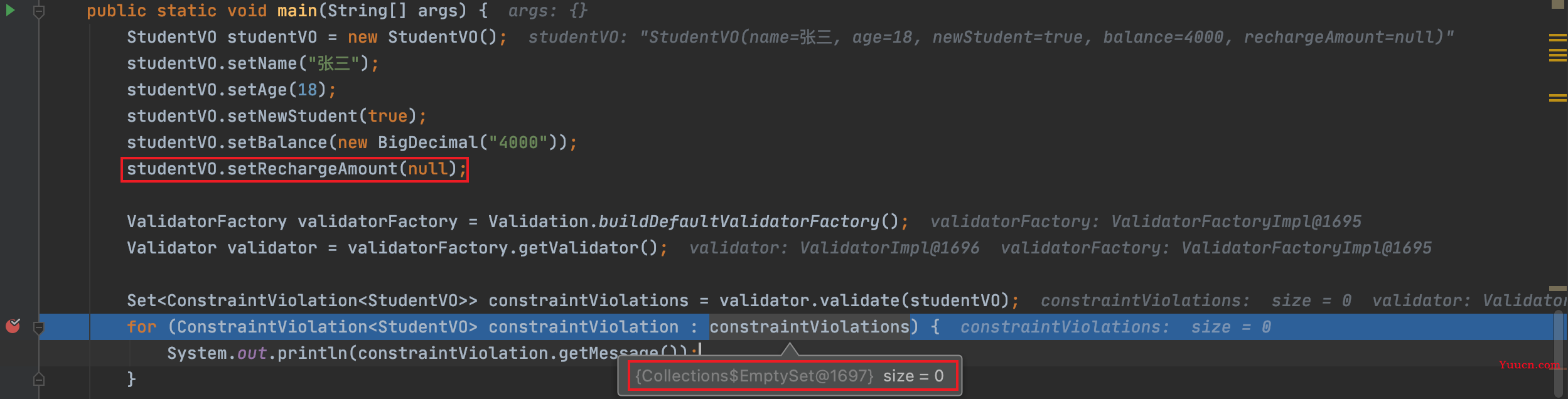Click the inline studentVO debug value hint
1568x399 pixels.
pos(991,37)
